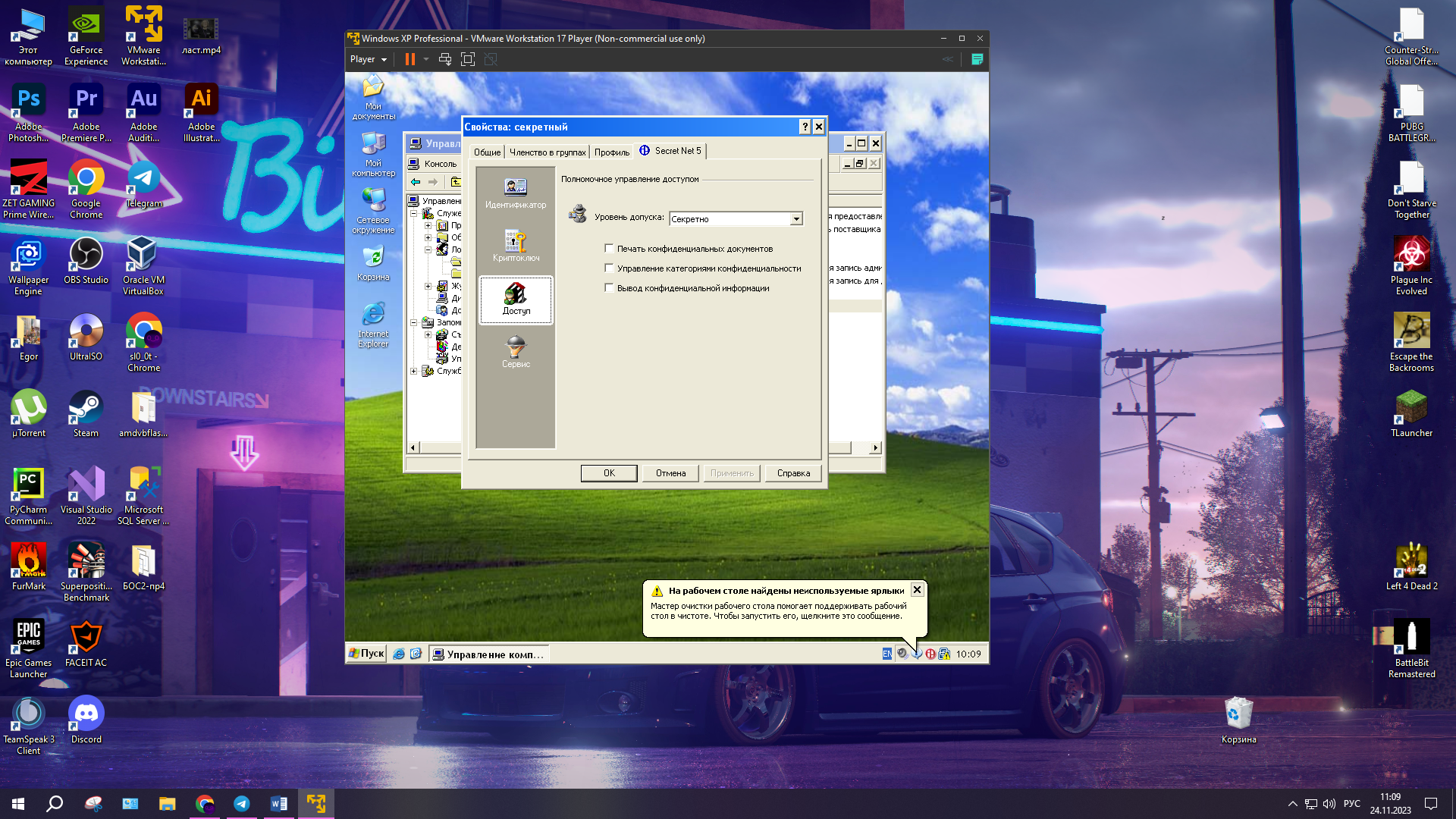Open Telegram desktop shortcut
The height and width of the screenshot is (819, 1456).
tap(143, 184)
